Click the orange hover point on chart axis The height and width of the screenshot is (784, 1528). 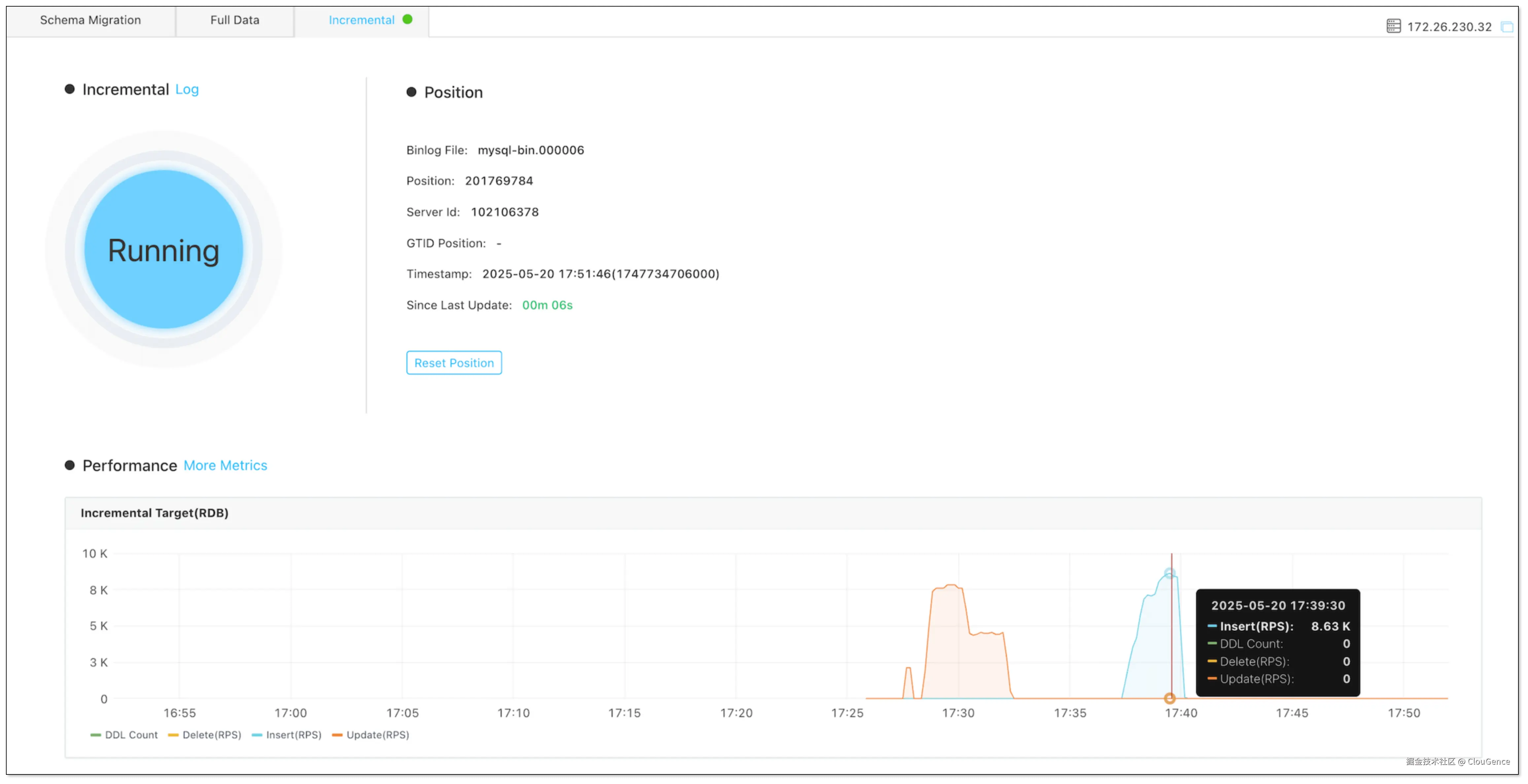[1170, 699]
